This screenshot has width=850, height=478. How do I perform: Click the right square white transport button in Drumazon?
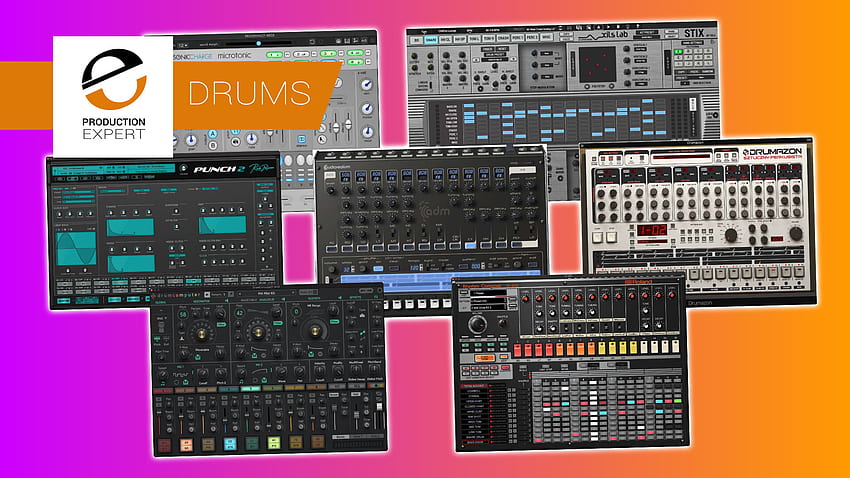click(x=611, y=237)
